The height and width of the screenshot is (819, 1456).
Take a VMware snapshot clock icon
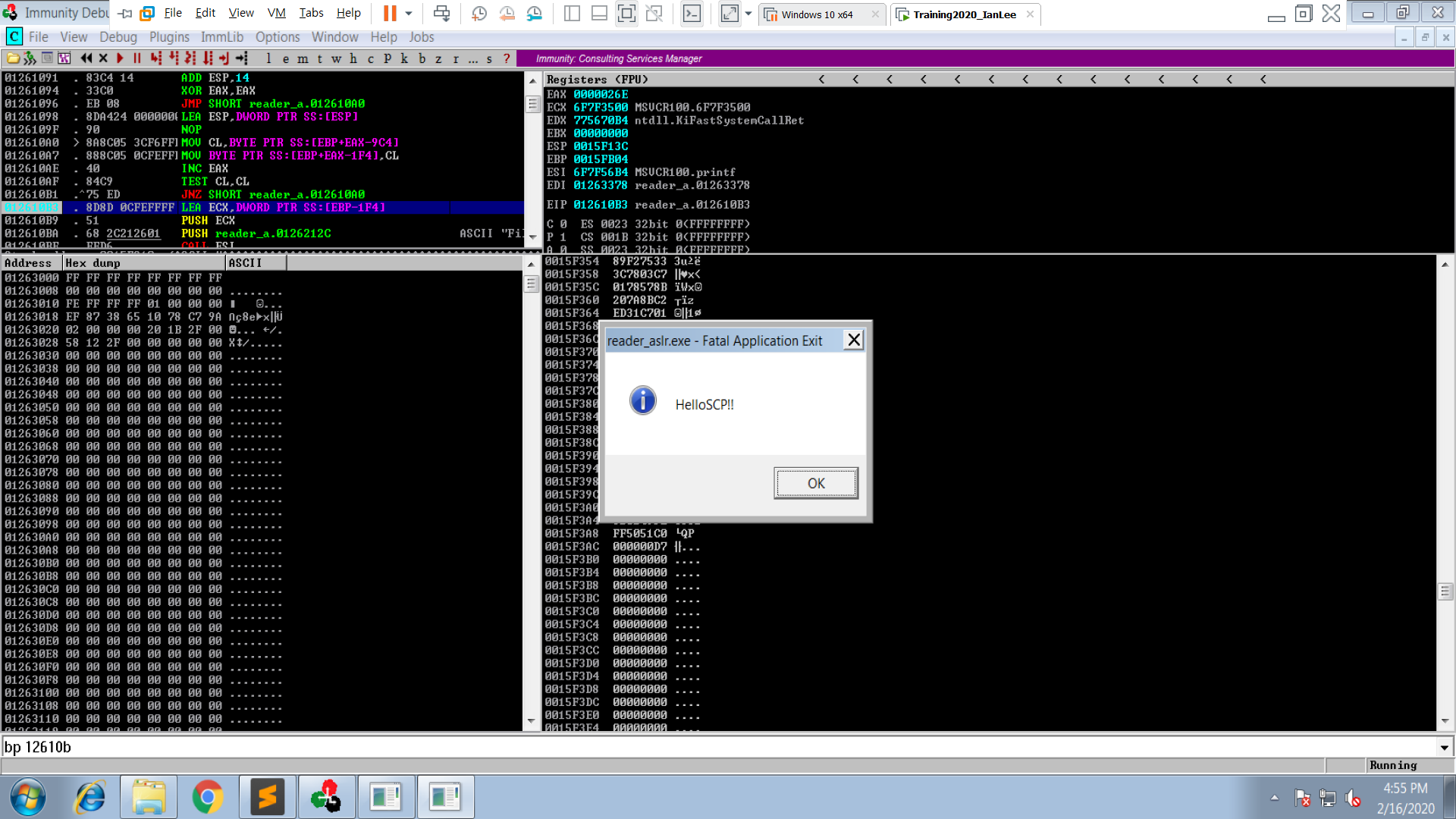coord(479,14)
